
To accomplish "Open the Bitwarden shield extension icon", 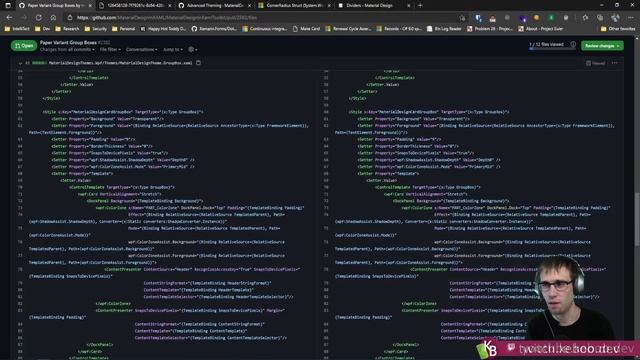I will click(478, 18).
